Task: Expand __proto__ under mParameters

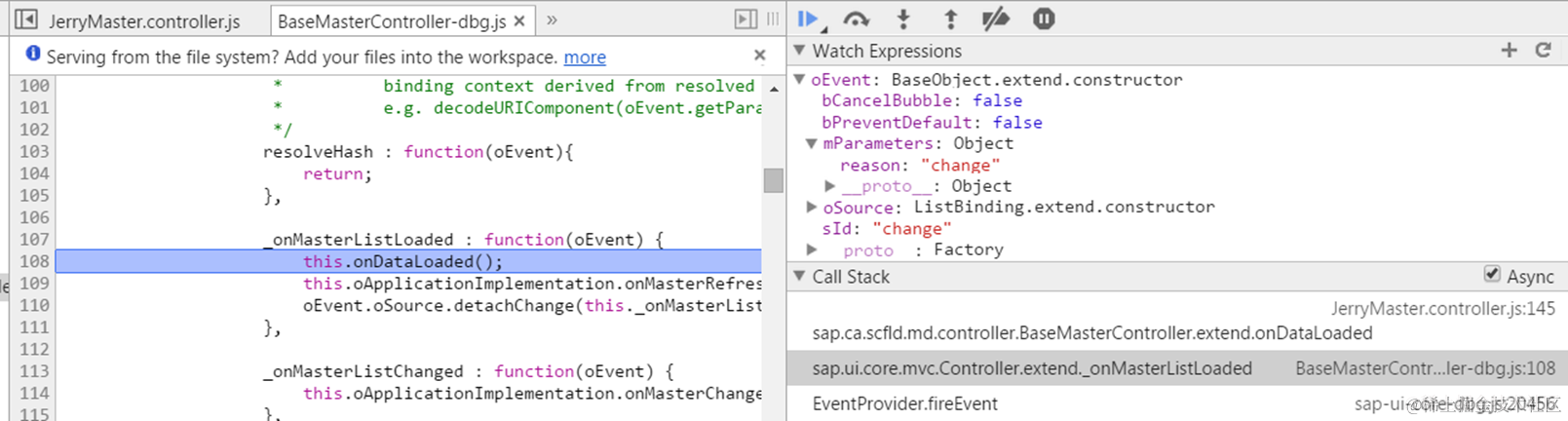Action: pyautogui.click(x=829, y=186)
